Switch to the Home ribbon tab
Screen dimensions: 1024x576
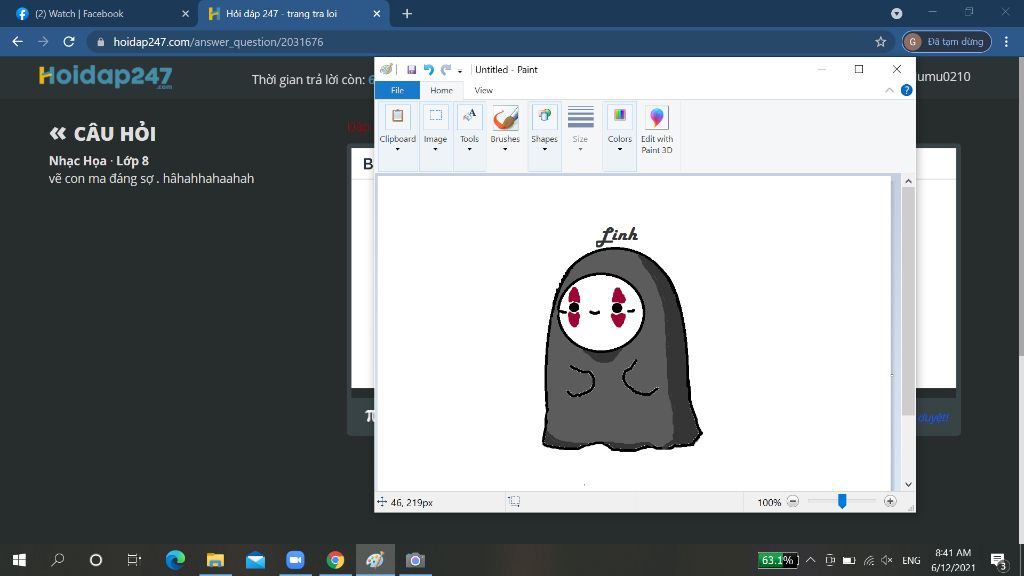441,90
